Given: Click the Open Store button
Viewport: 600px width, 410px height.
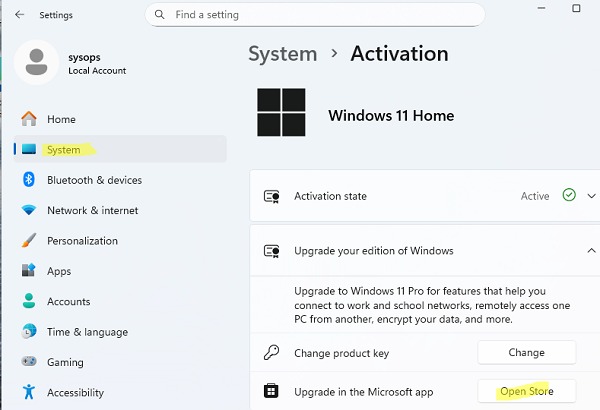Looking at the screenshot, I should 527,391.
